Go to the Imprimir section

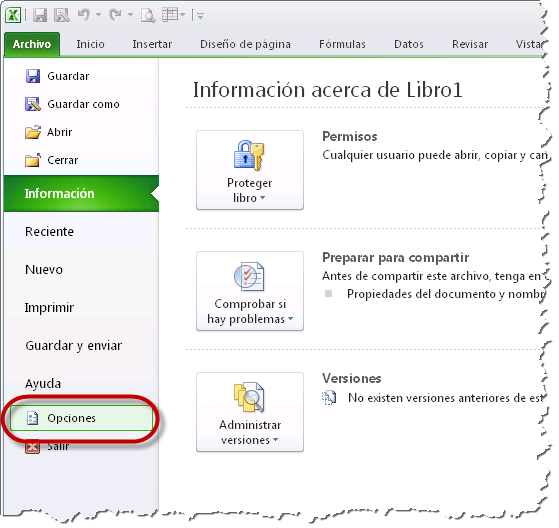[49, 308]
